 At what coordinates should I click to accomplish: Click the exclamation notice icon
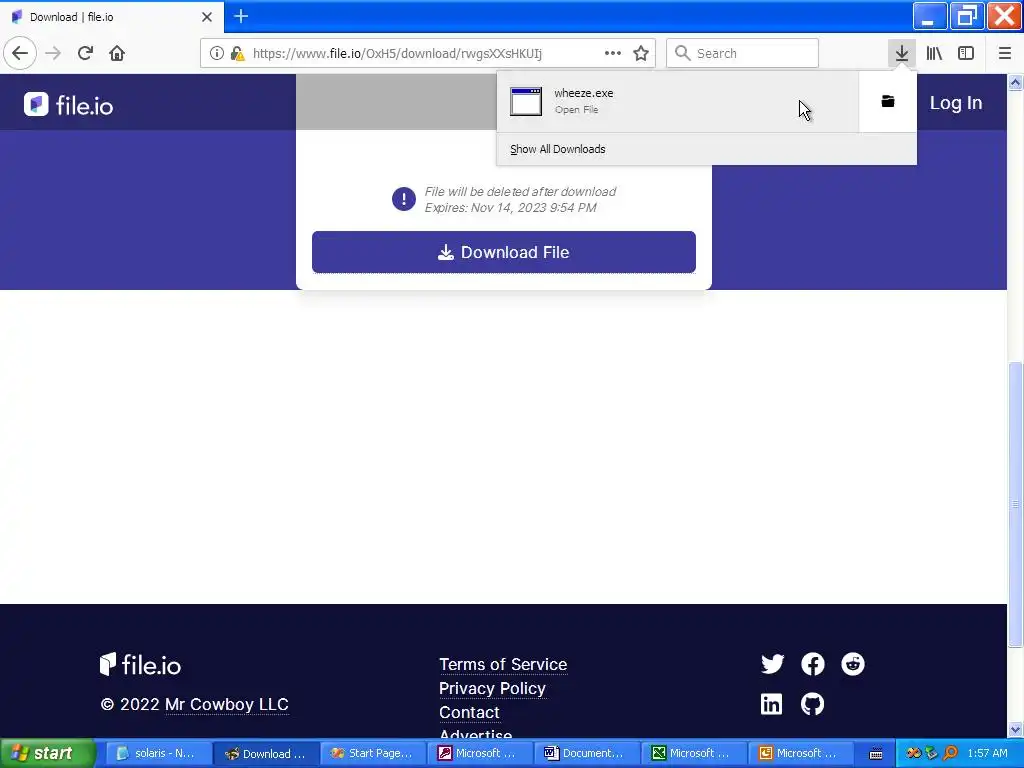pos(404,199)
